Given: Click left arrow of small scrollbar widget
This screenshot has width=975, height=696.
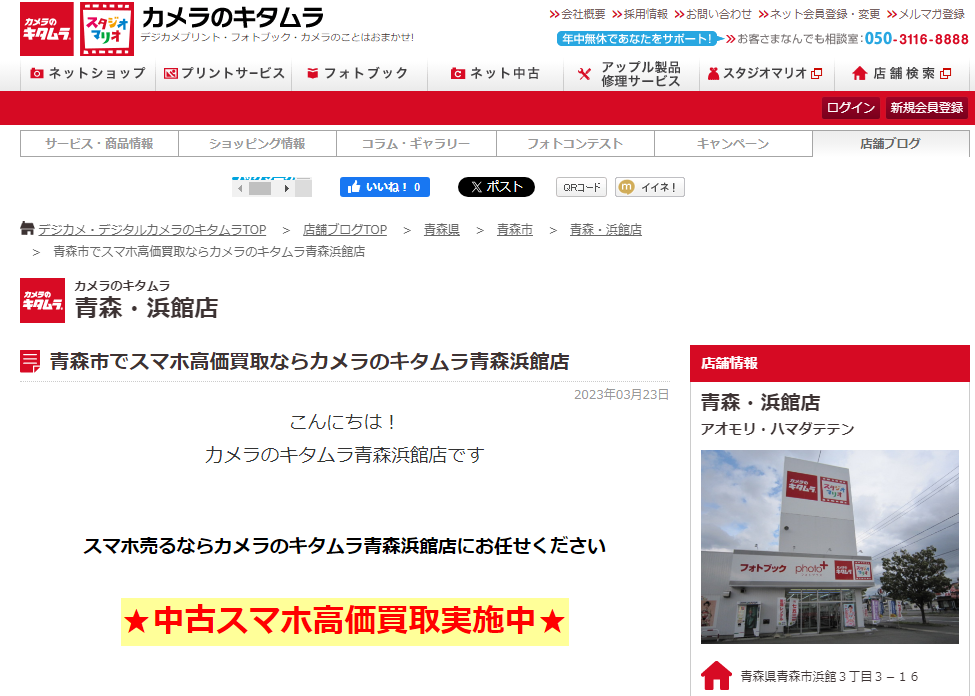Looking at the screenshot, I should (240, 188).
